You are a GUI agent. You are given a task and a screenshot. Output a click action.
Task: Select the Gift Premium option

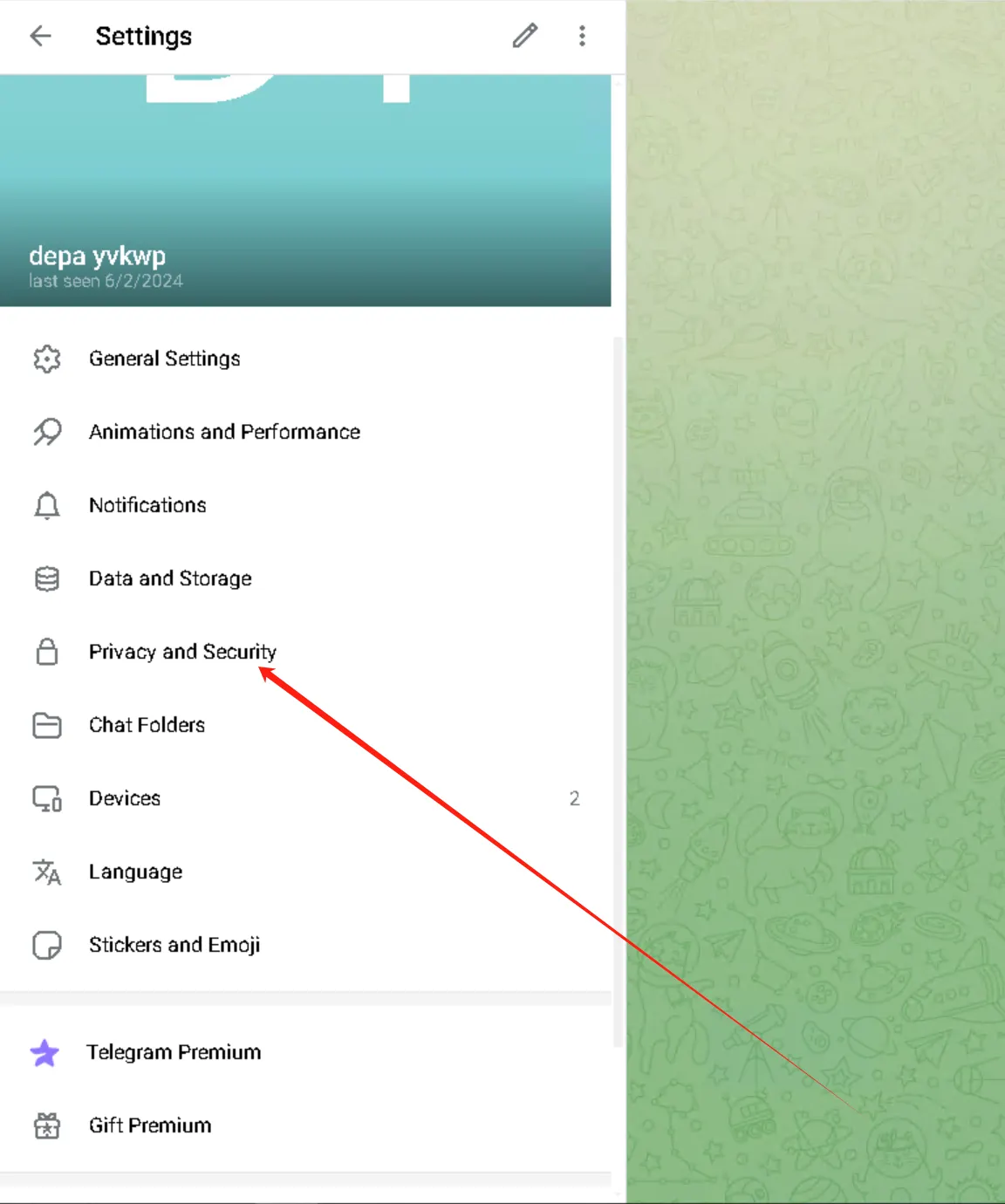305,1125
